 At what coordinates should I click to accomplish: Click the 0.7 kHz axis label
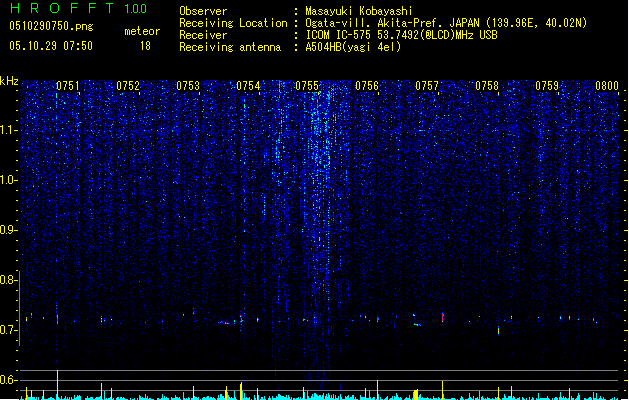pyautogui.click(x=9, y=330)
